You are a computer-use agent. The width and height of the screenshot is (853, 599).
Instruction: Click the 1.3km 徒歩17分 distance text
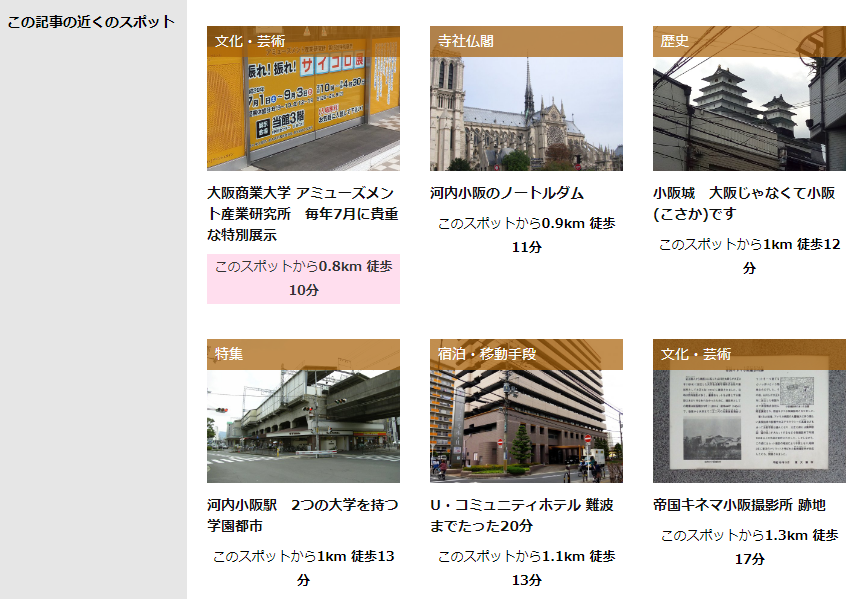[749, 546]
